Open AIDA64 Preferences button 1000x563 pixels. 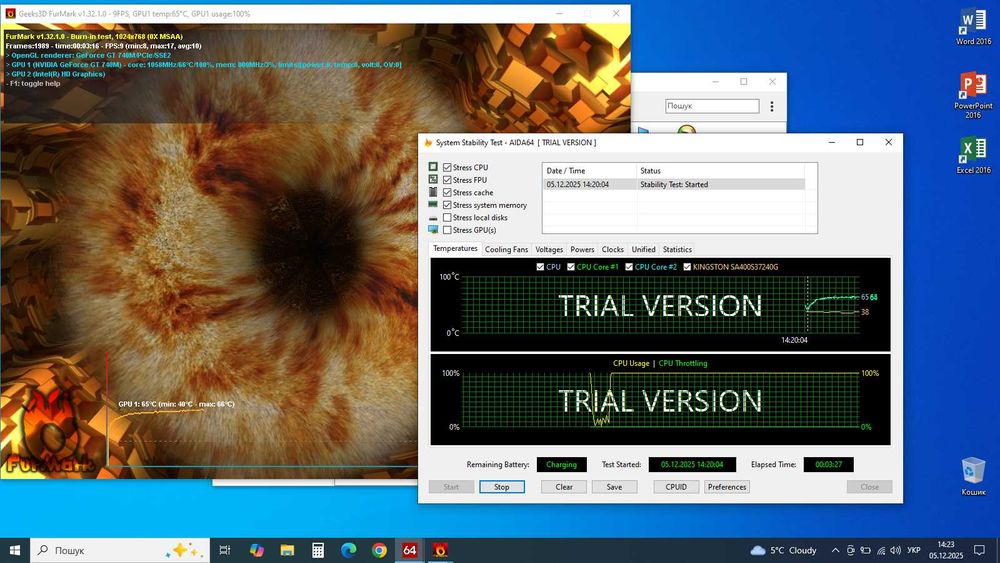click(726, 487)
